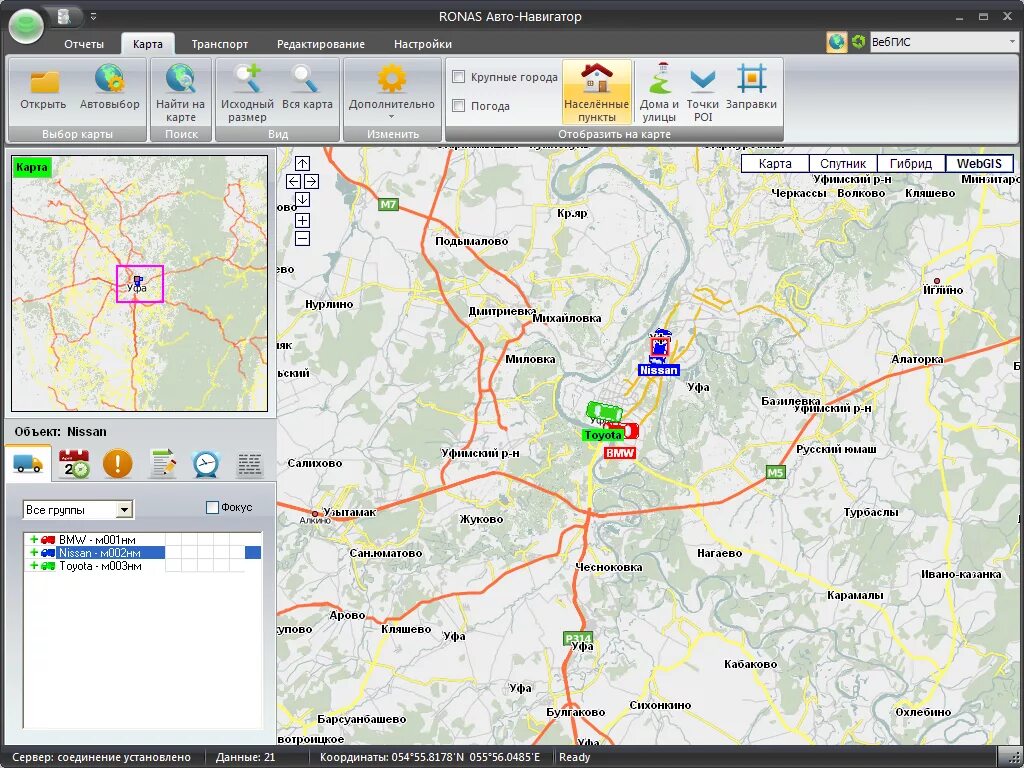Screen dimensions: 1024x768
Task: Click the quick access database icon in title bar
Action: (x=64, y=16)
